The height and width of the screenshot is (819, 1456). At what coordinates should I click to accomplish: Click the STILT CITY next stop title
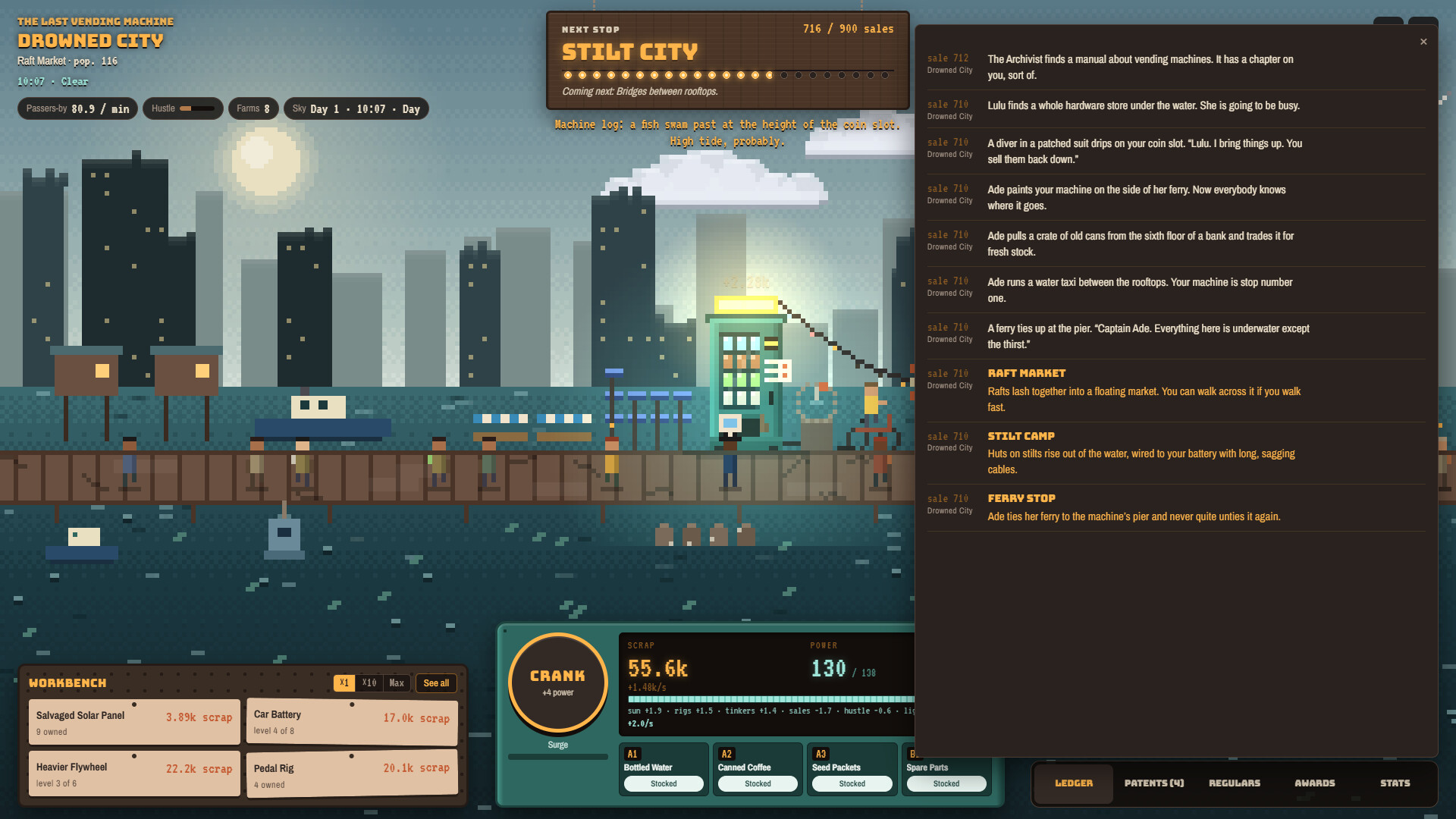click(629, 52)
